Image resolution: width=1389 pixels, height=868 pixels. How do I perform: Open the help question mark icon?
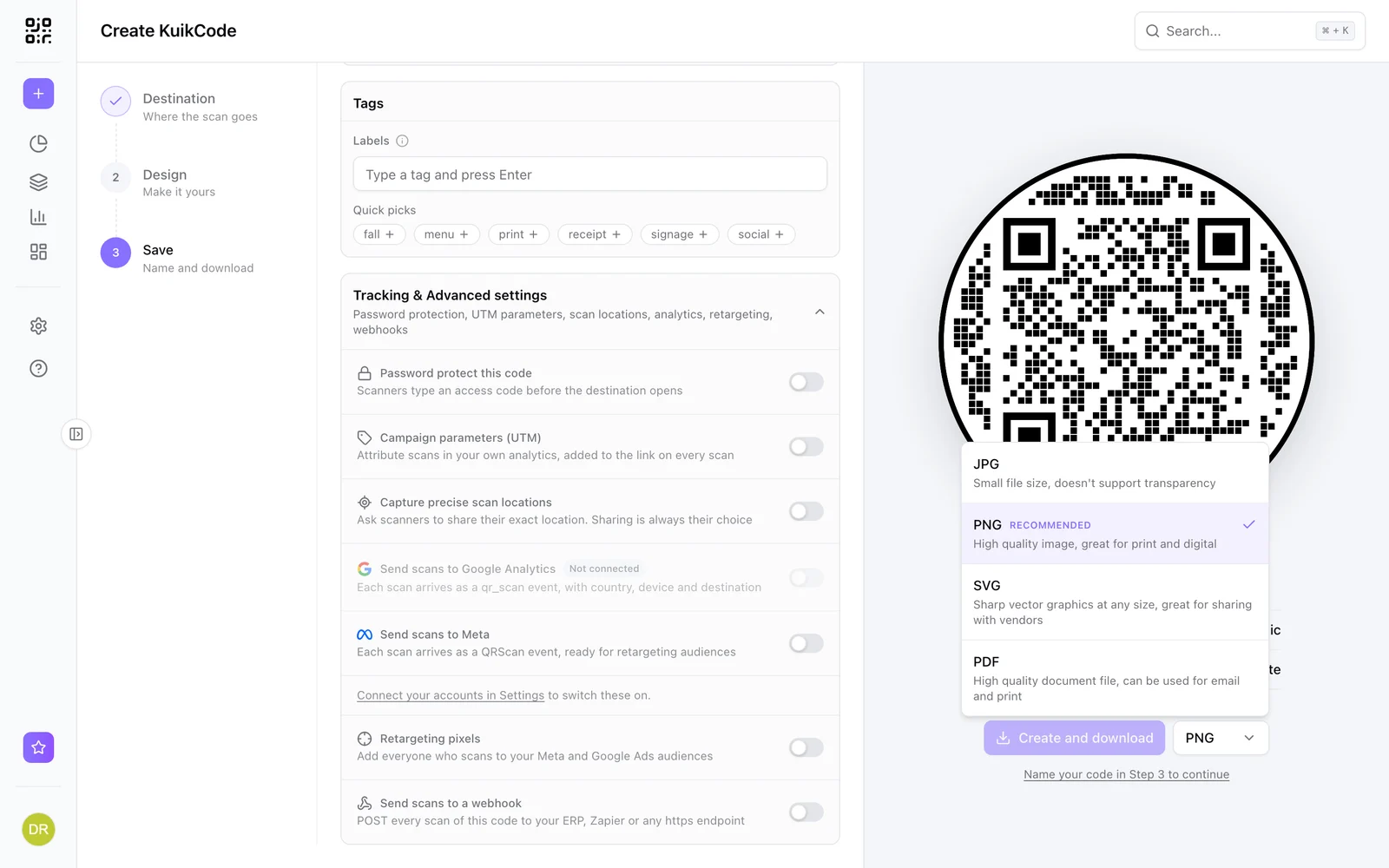pos(38,369)
